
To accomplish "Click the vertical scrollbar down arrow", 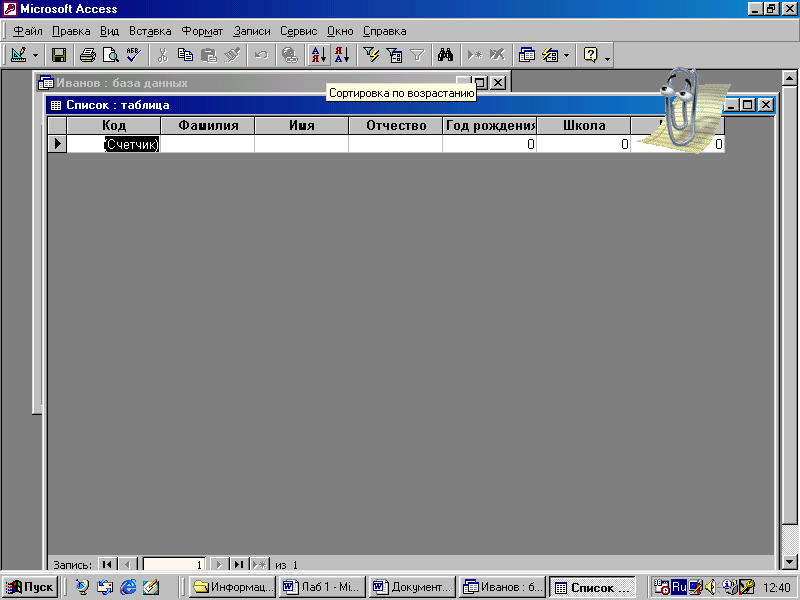I will [789, 562].
